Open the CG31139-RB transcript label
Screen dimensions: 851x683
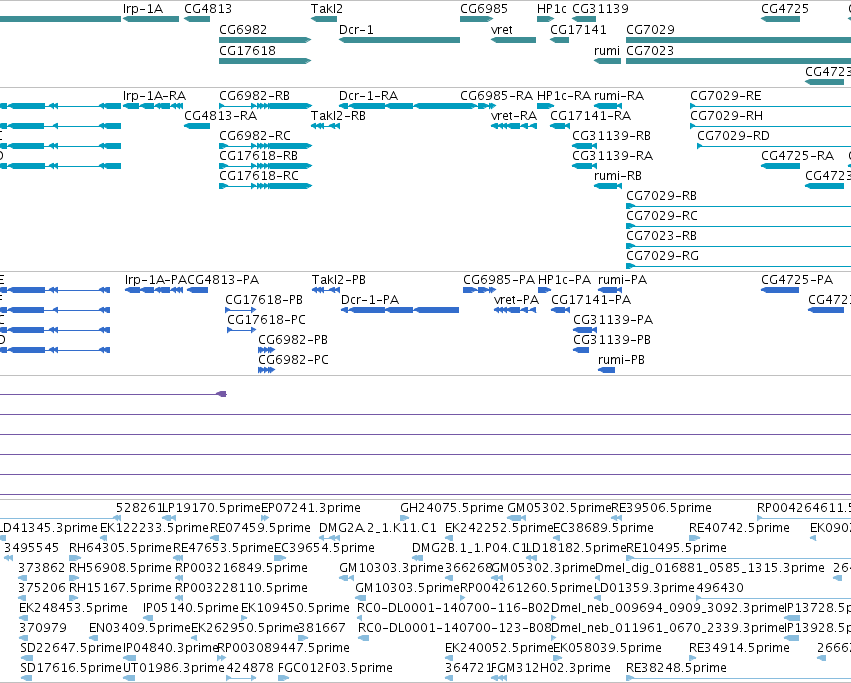612,136
